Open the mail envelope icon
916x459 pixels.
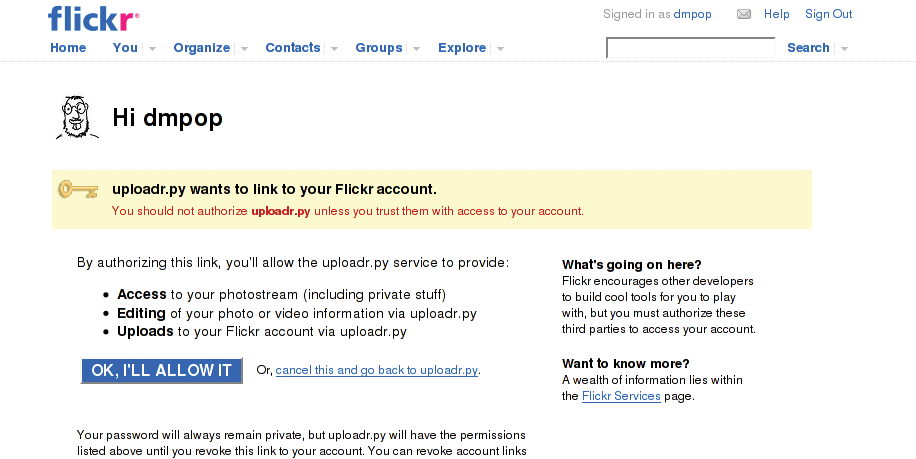pos(744,15)
